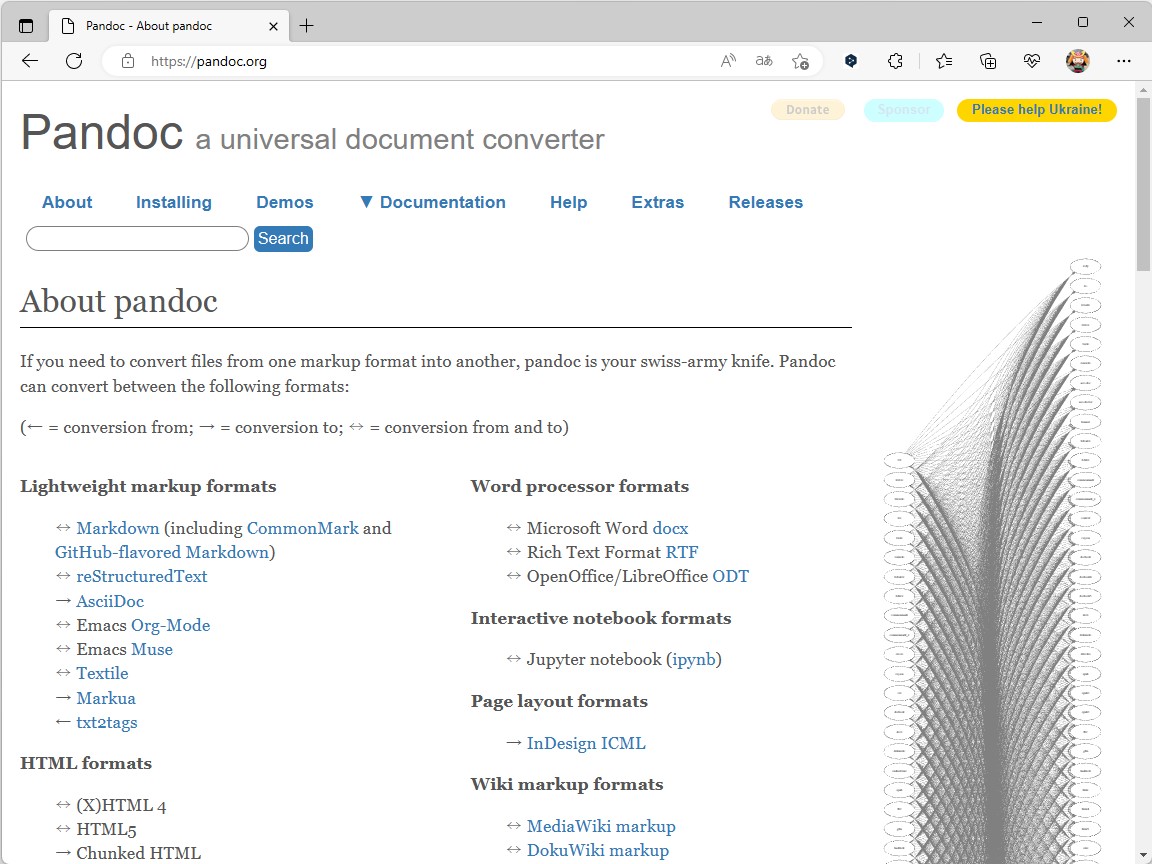Open Browser essentials
Viewport: 1152px width, 864px height.
tap(1032, 61)
